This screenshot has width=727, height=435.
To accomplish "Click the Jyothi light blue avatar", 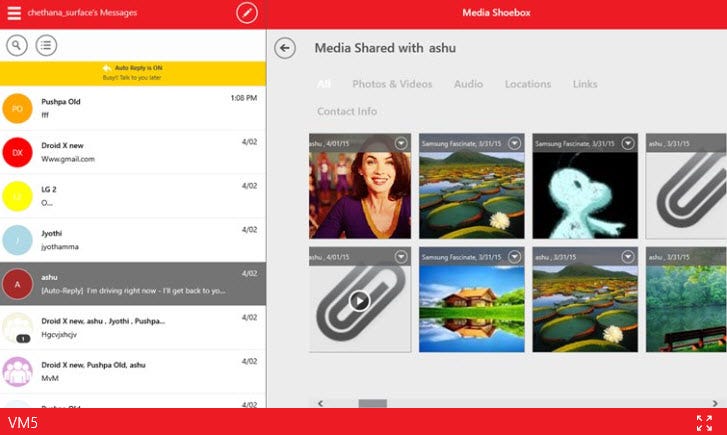I will click(x=17, y=240).
